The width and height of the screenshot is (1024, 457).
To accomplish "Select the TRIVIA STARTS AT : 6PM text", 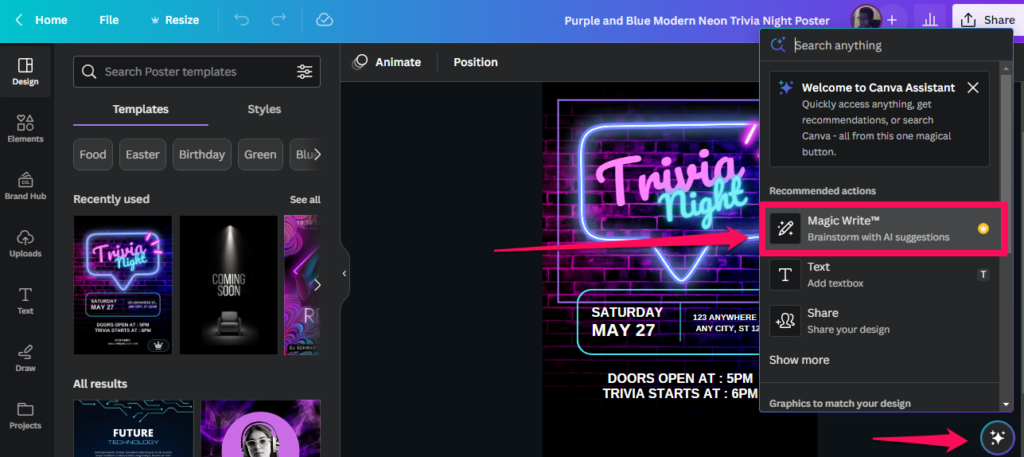I will [x=680, y=394].
